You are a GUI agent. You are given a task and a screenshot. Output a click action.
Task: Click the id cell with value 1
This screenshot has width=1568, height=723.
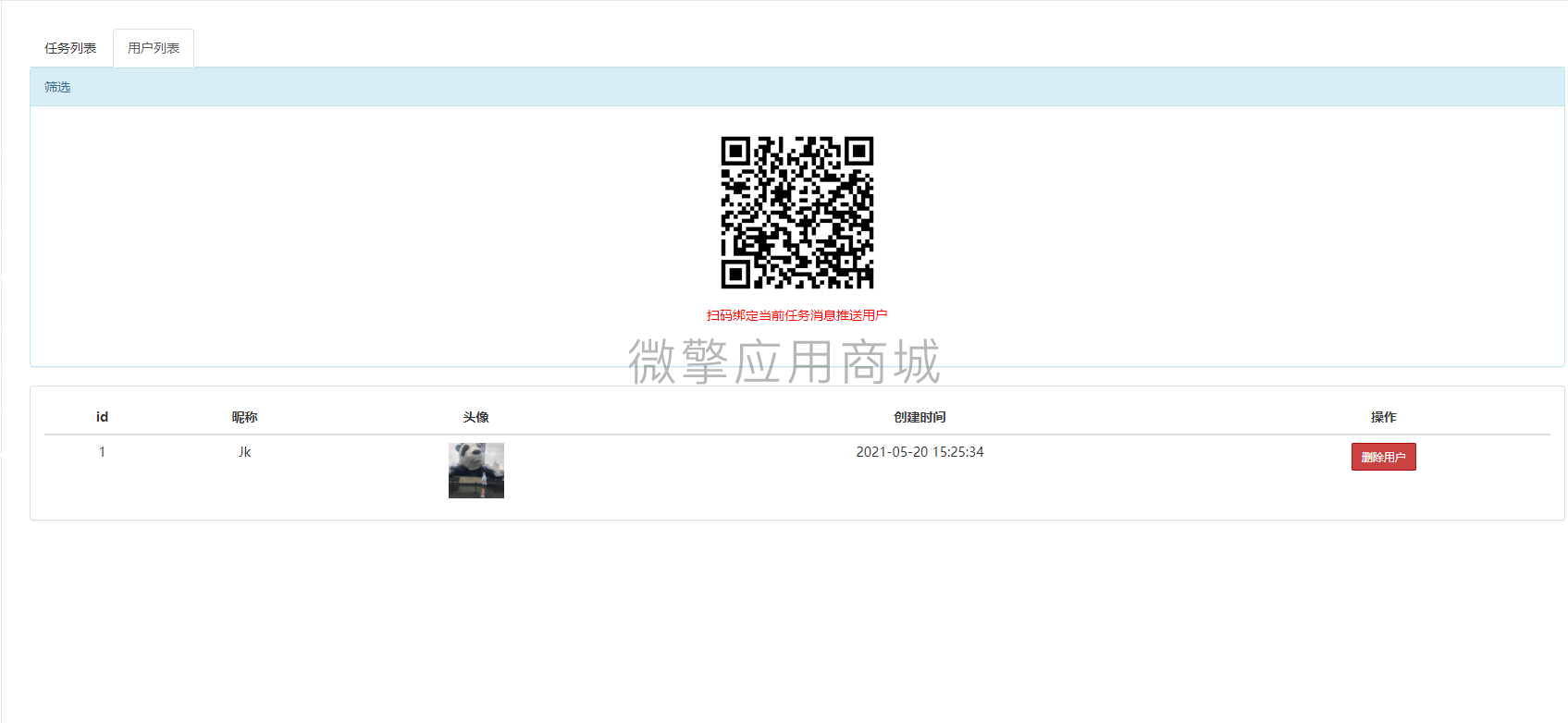tap(102, 452)
